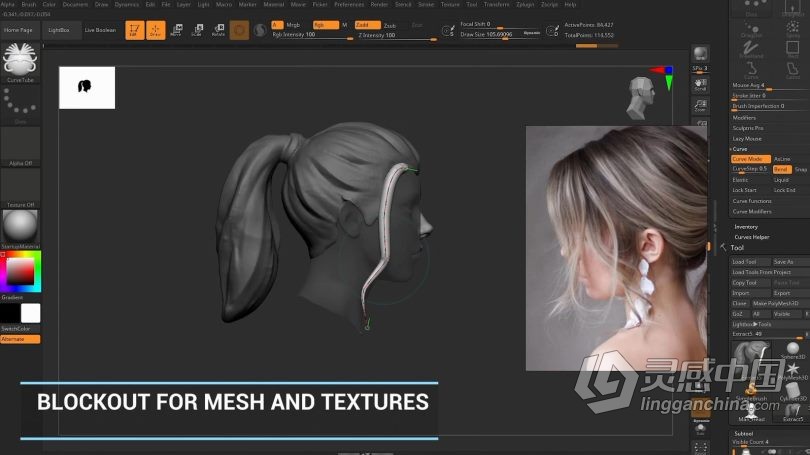Select the Cylinder3D tool thumbnail
The height and width of the screenshot is (455, 810).
click(793, 391)
